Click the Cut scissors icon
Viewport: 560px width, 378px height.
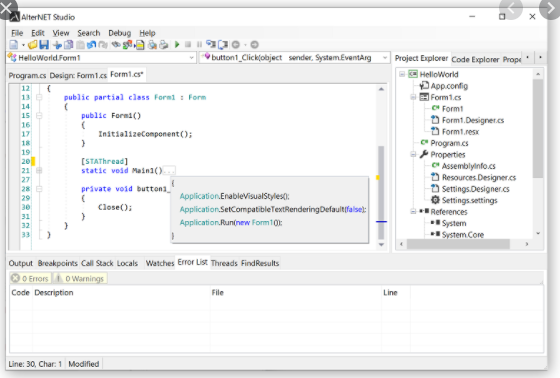tap(57, 45)
